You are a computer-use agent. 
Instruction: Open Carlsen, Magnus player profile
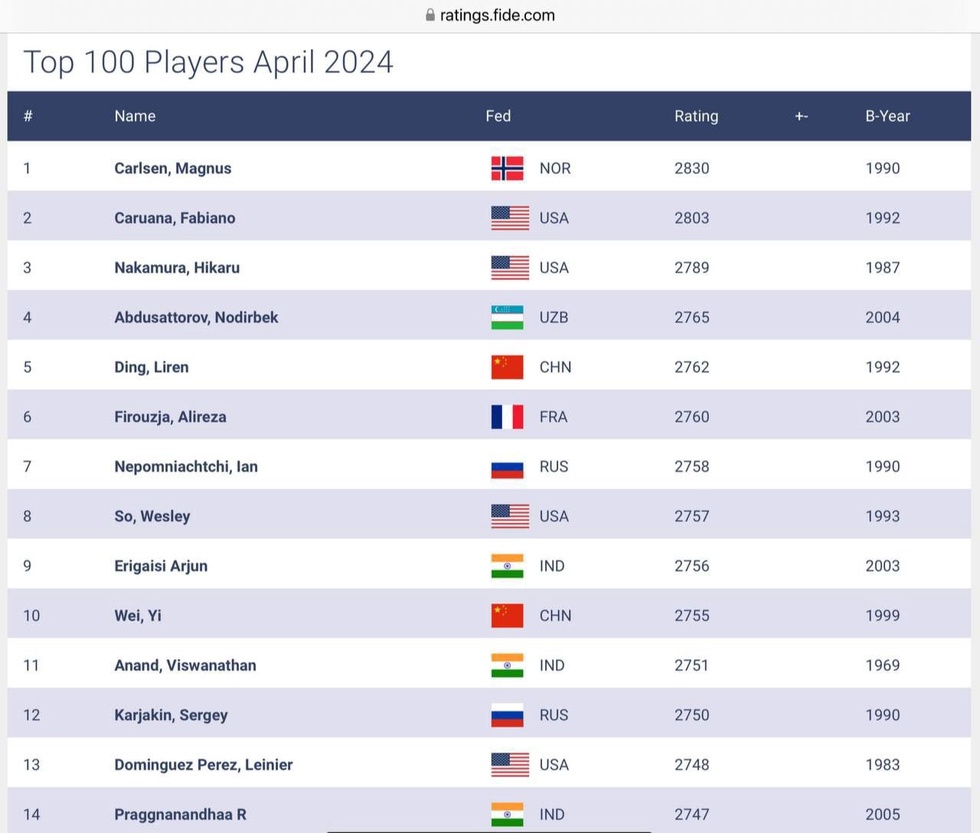tap(173, 168)
